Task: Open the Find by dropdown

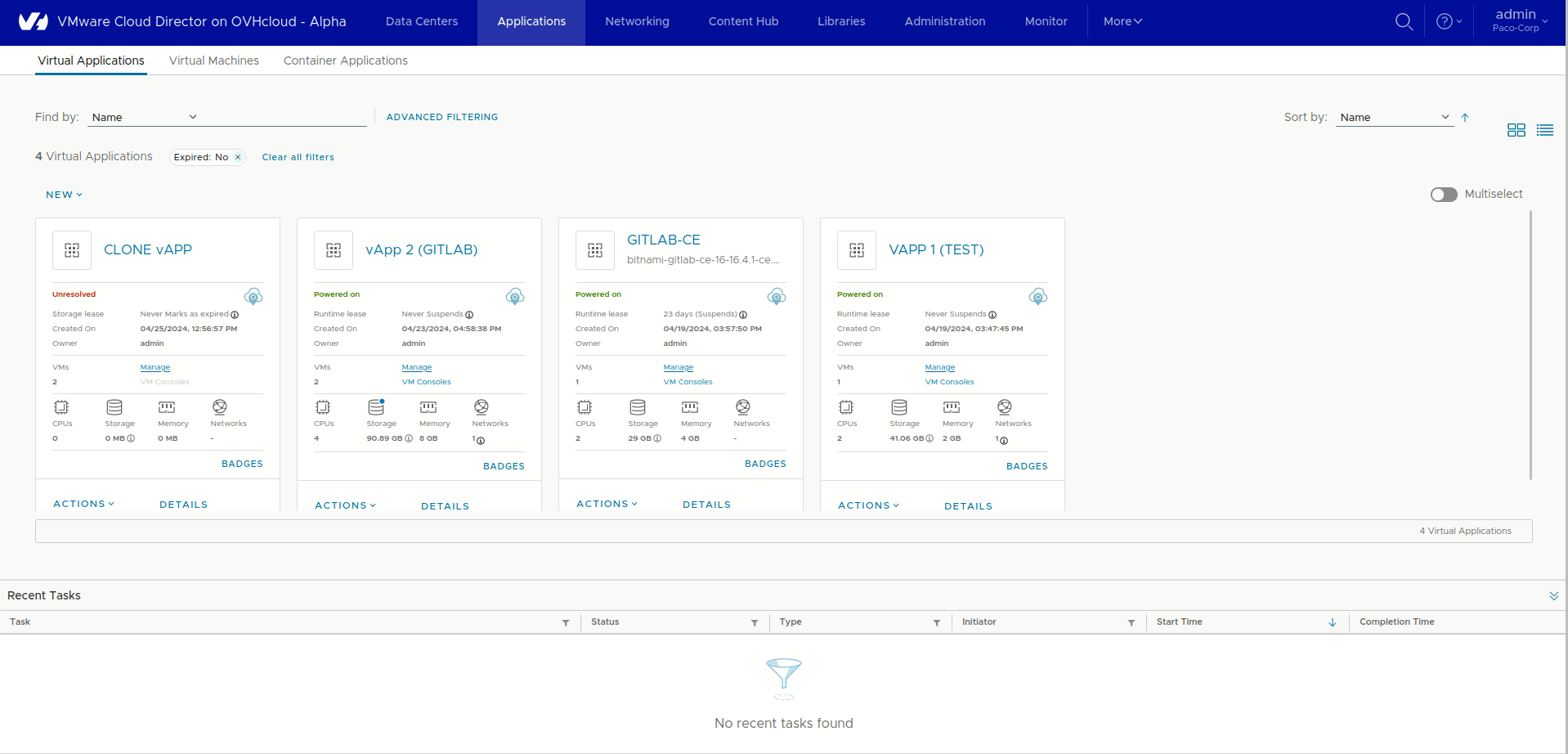Action: coord(145,117)
